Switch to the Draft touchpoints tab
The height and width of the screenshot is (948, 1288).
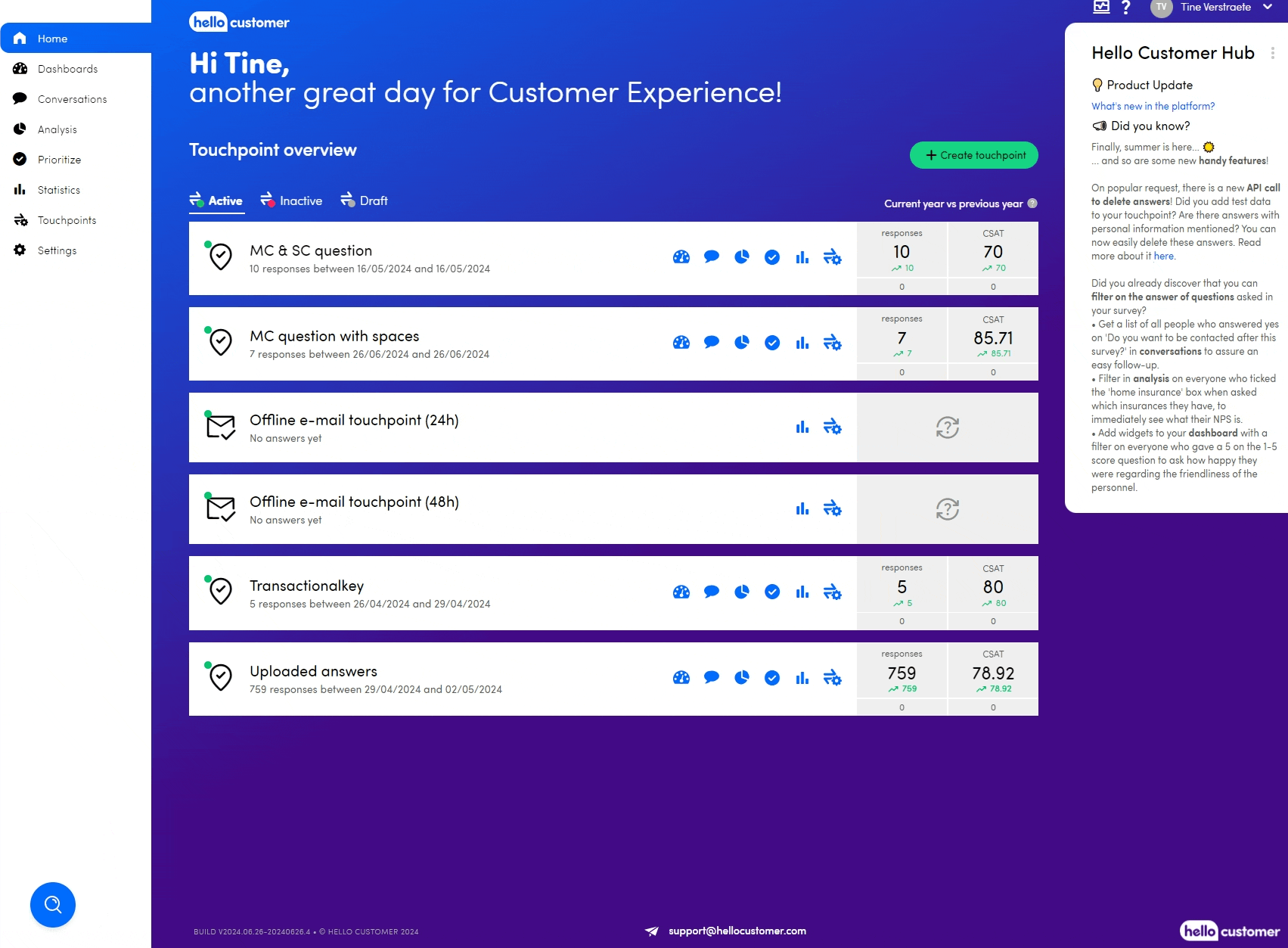tap(364, 200)
